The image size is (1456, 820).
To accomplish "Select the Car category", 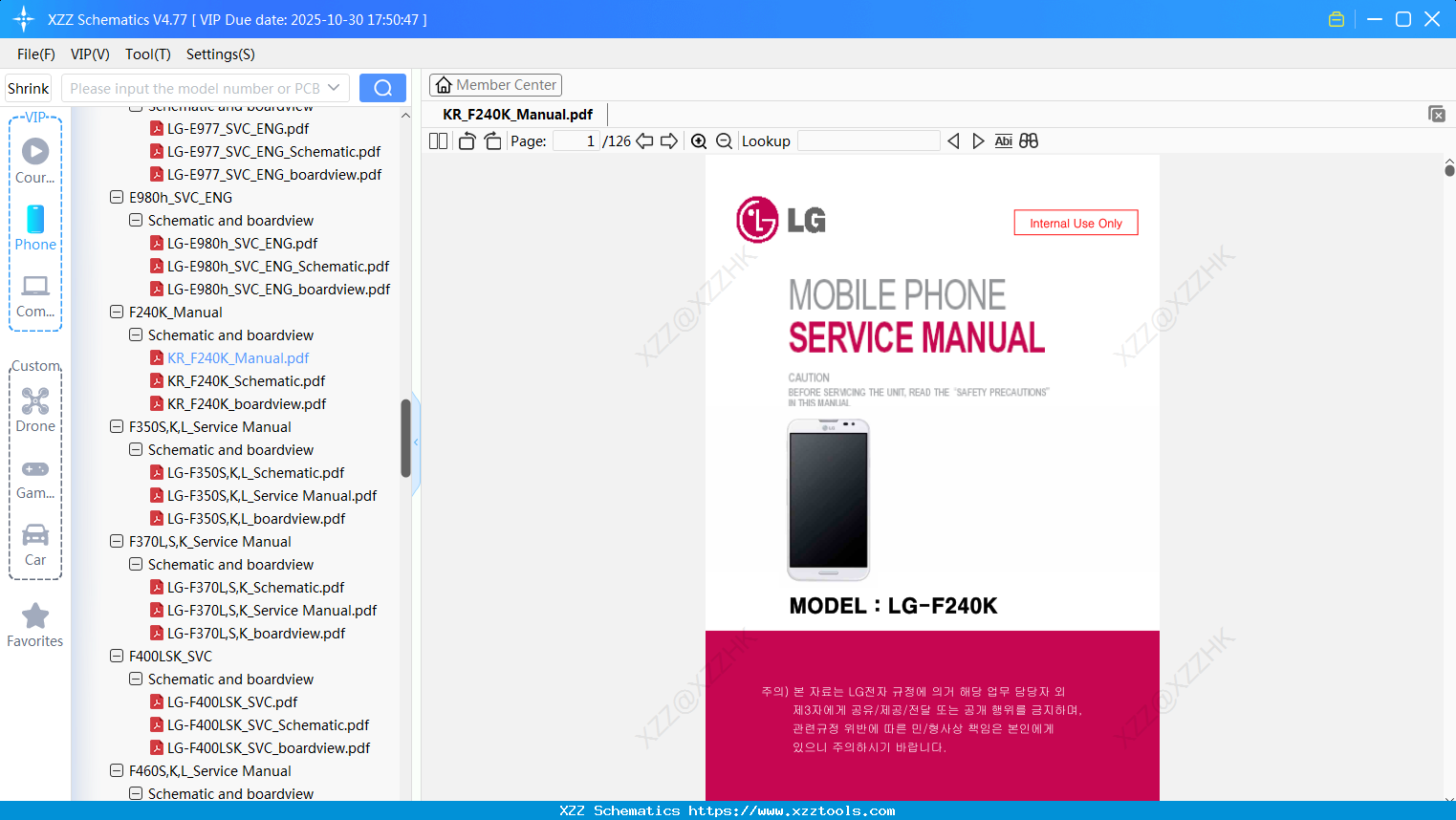I will [x=34, y=545].
